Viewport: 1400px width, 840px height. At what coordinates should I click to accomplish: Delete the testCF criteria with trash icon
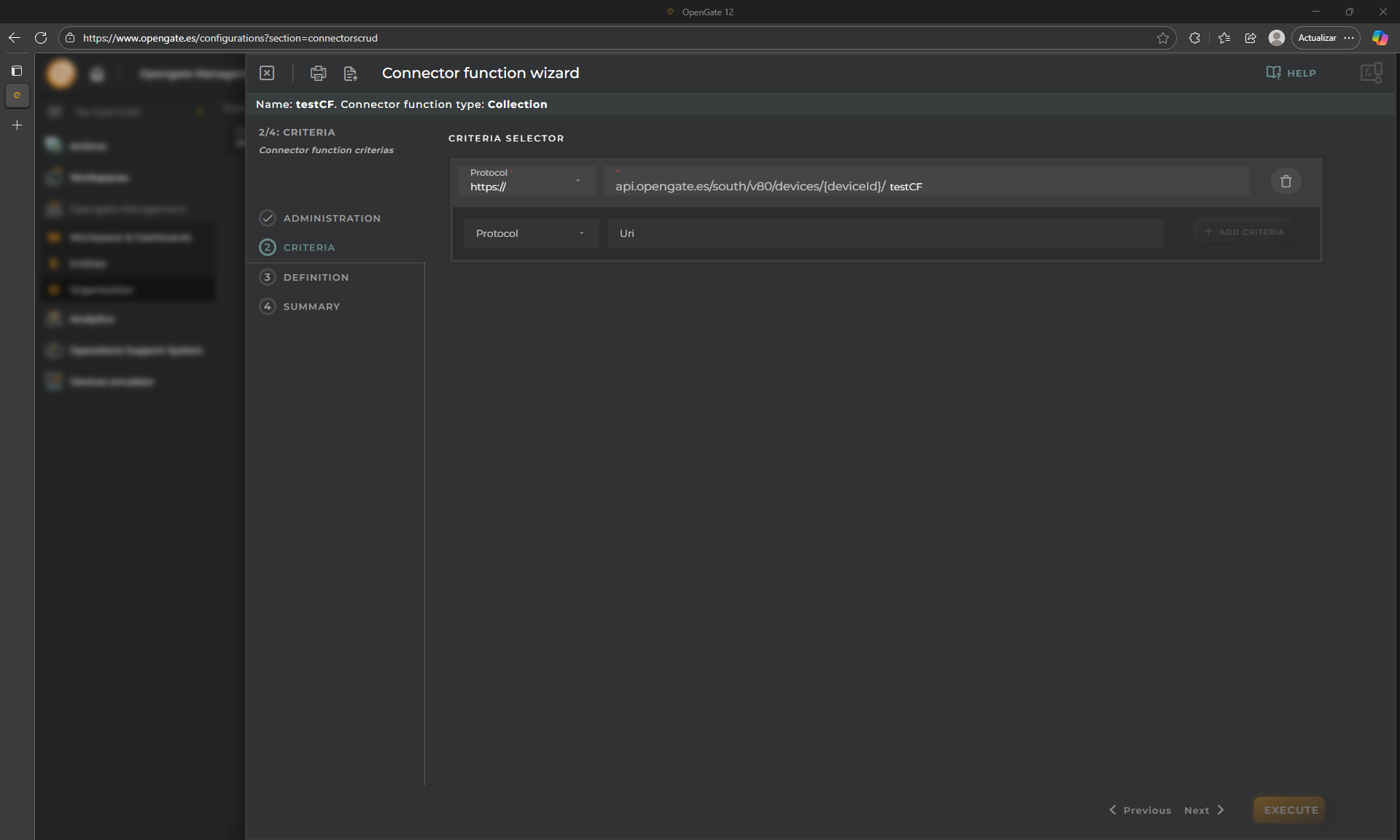pos(1286,181)
